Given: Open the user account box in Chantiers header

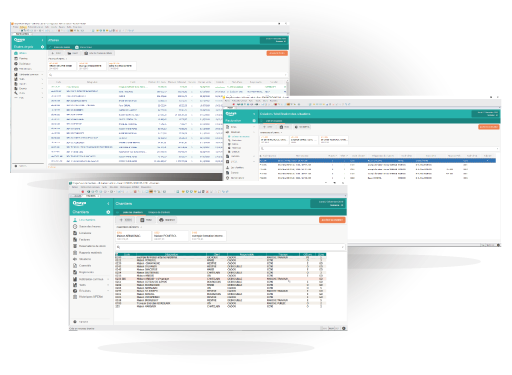Looking at the screenshot, I should point(327,203).
